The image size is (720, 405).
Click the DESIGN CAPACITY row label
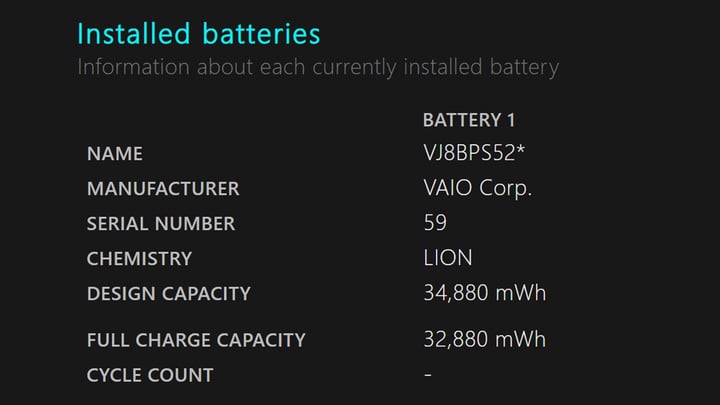pyautogui.click(x=169, y=294)
